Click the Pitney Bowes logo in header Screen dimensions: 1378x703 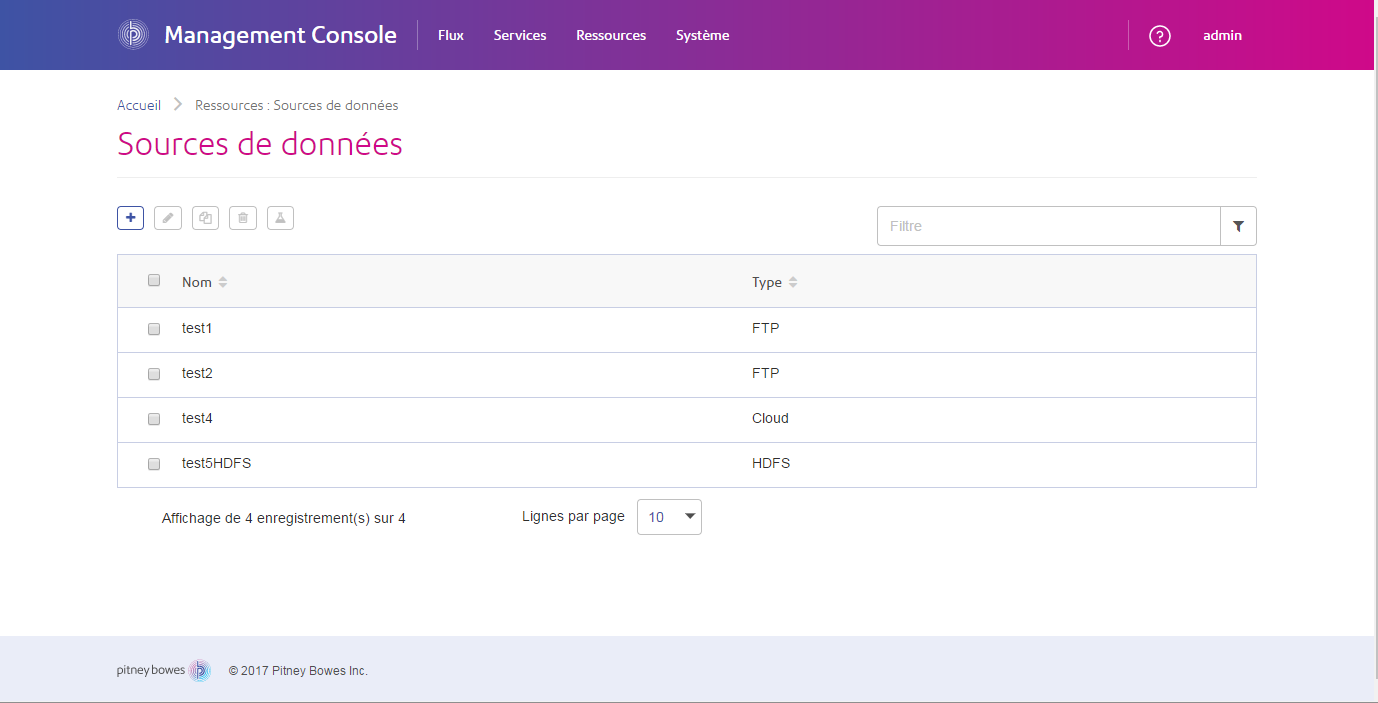coord(133,35)
